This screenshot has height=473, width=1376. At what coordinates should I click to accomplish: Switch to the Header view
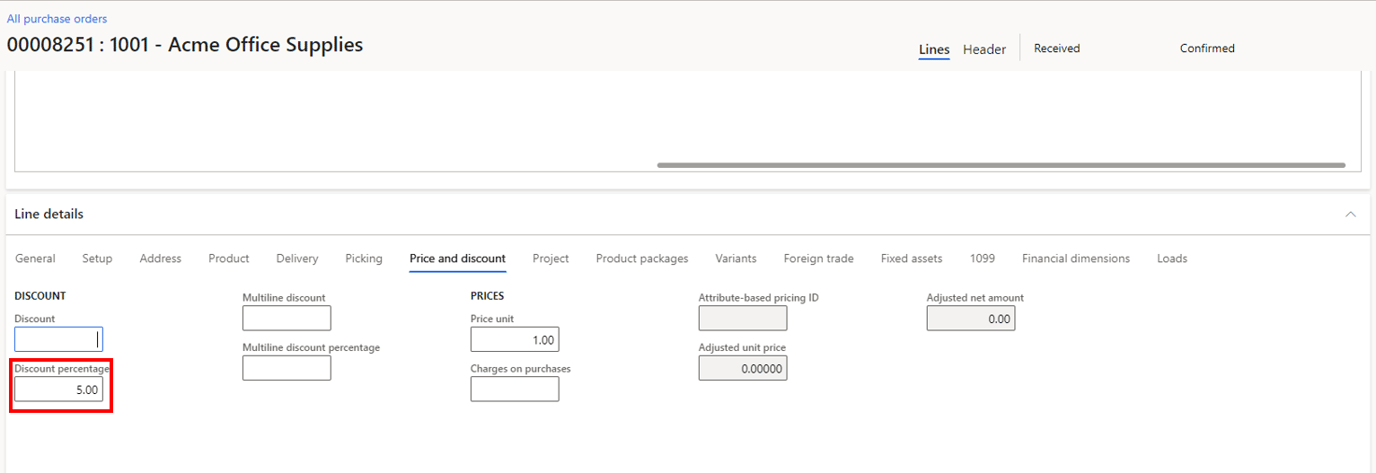[984, 49]
